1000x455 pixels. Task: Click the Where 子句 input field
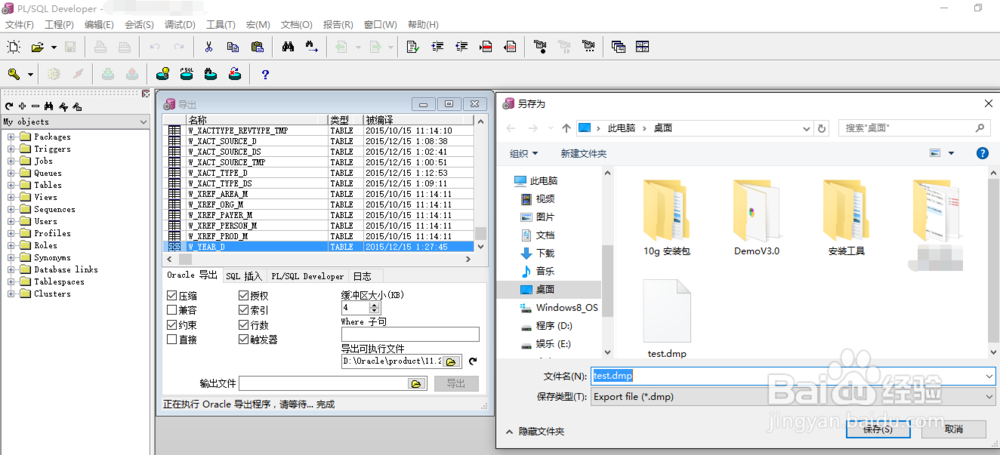(x=410, y=334)
